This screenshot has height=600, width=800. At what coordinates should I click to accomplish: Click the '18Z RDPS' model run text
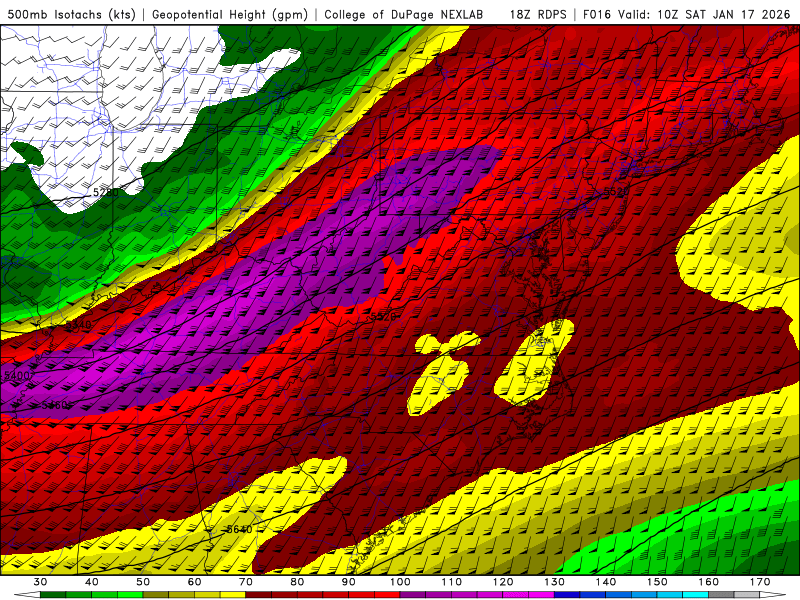[x=538, y=14]
